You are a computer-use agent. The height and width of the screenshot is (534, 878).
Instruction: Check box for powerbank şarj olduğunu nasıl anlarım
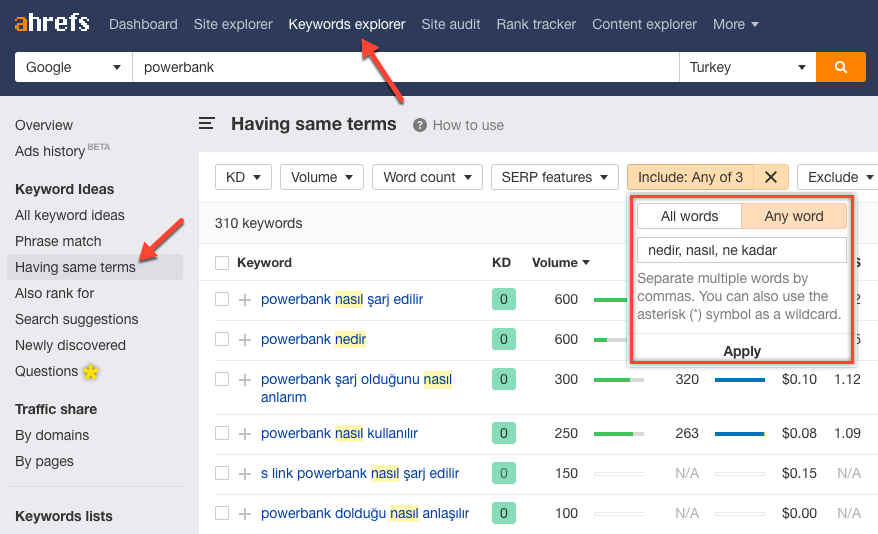click(x=222, y=380)
